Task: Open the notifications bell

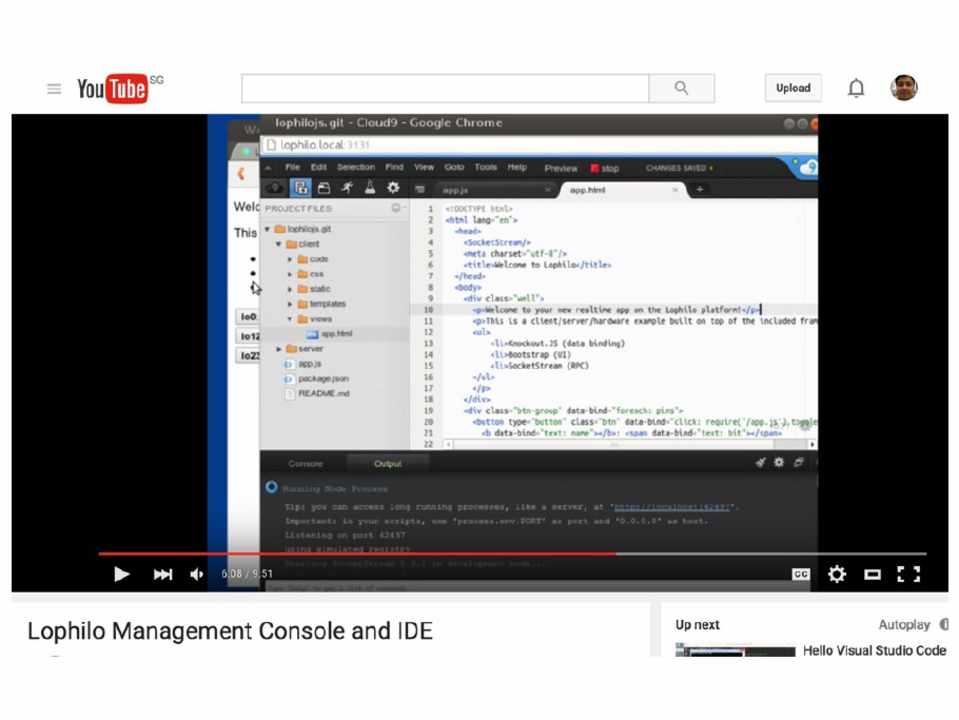Action: [856, 89]
